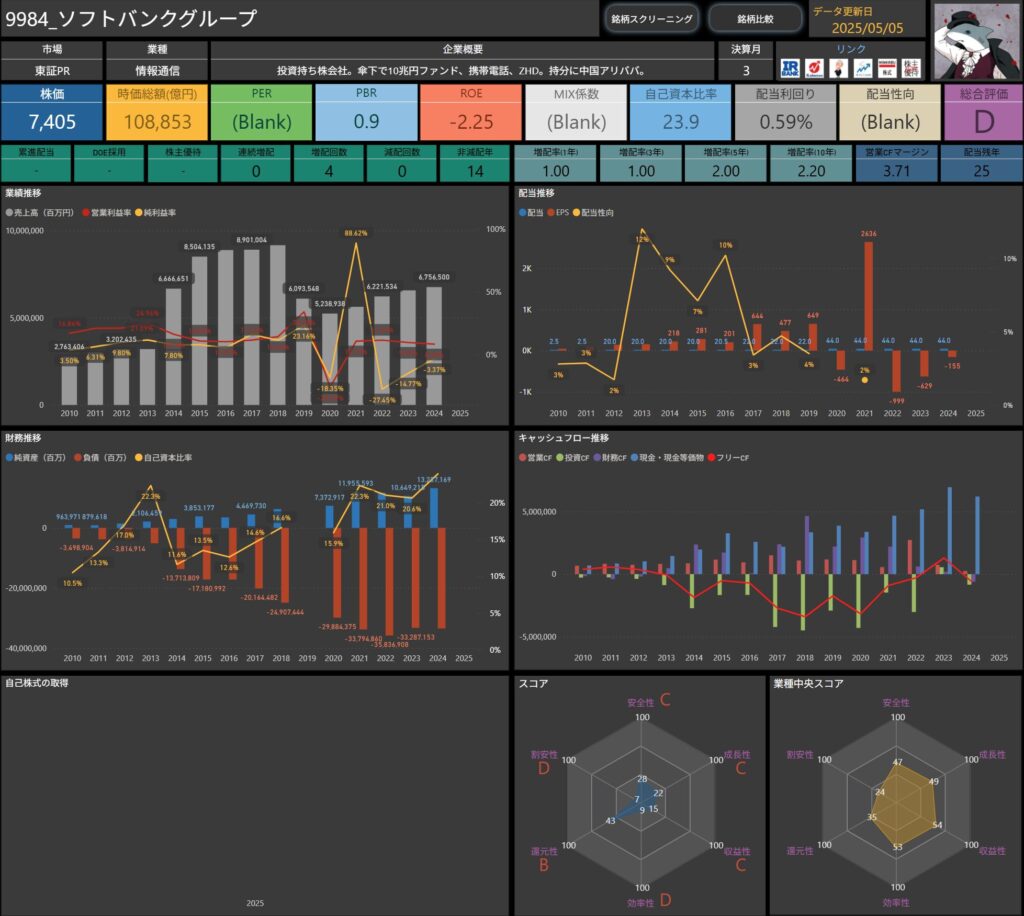Click the 自己株式の取得 chart title
The height and width of the screenshot is (916, 1024).
(37, 683)
